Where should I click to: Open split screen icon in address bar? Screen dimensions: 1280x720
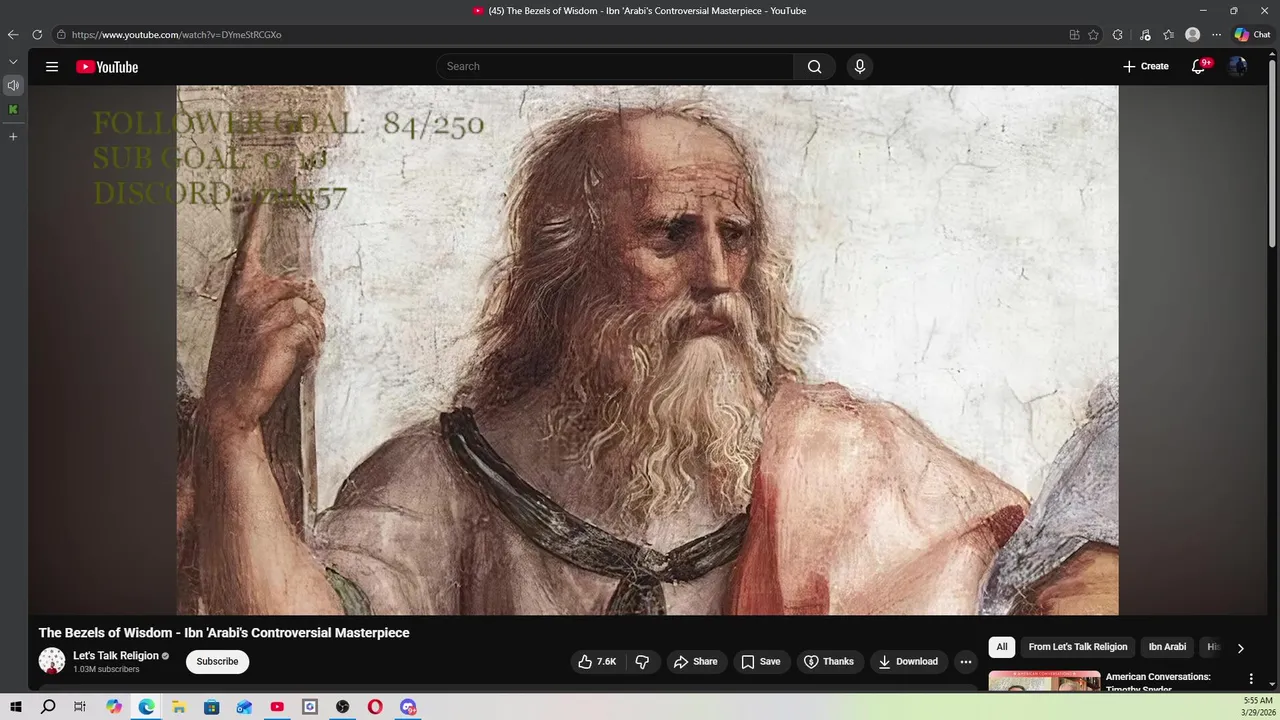(1074, 34)
